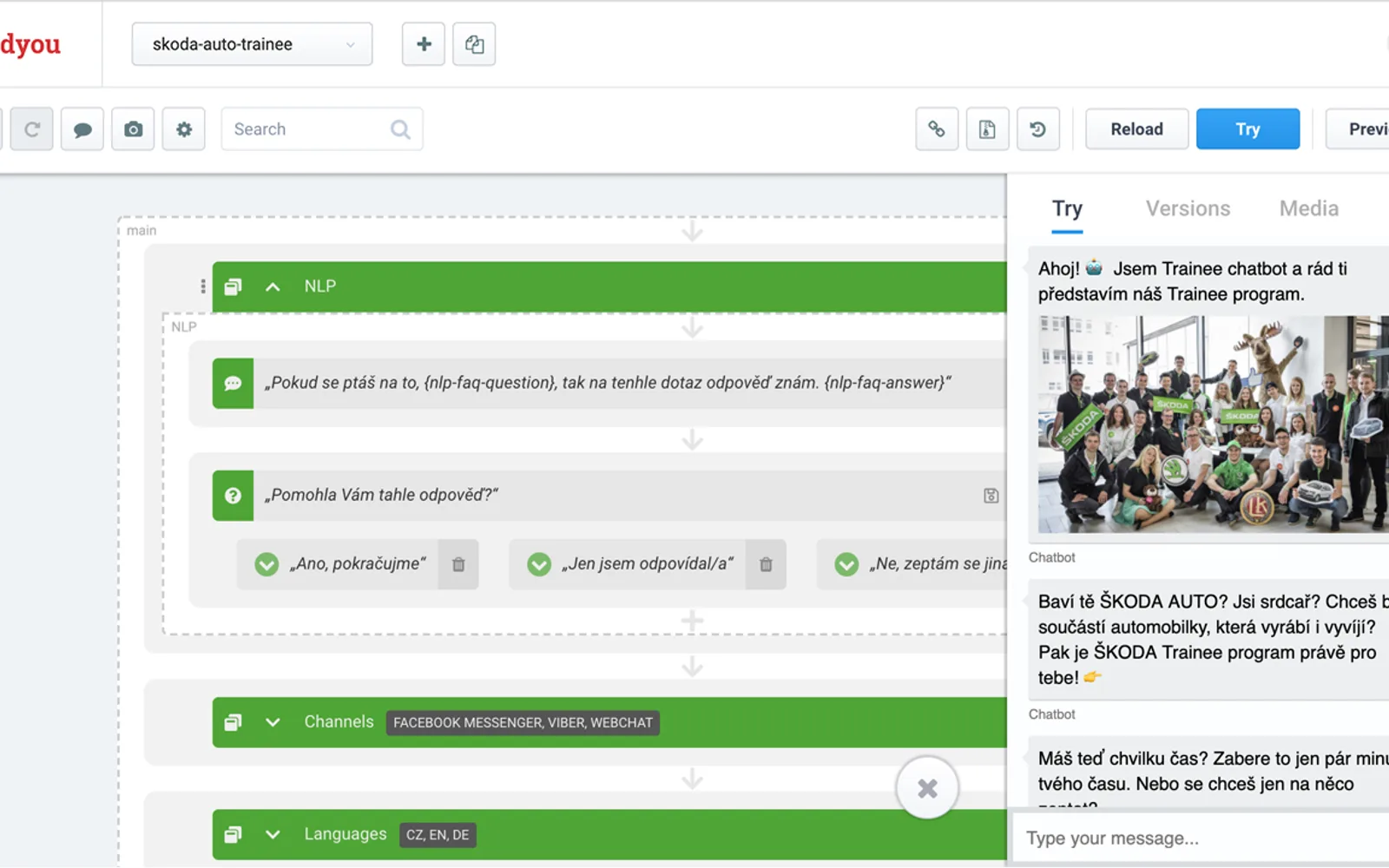The height and width of the screenshot is (868, 1389).
Task: Open the skoda-auto-trainee project dropdown
Action: (x=252, y=44)
